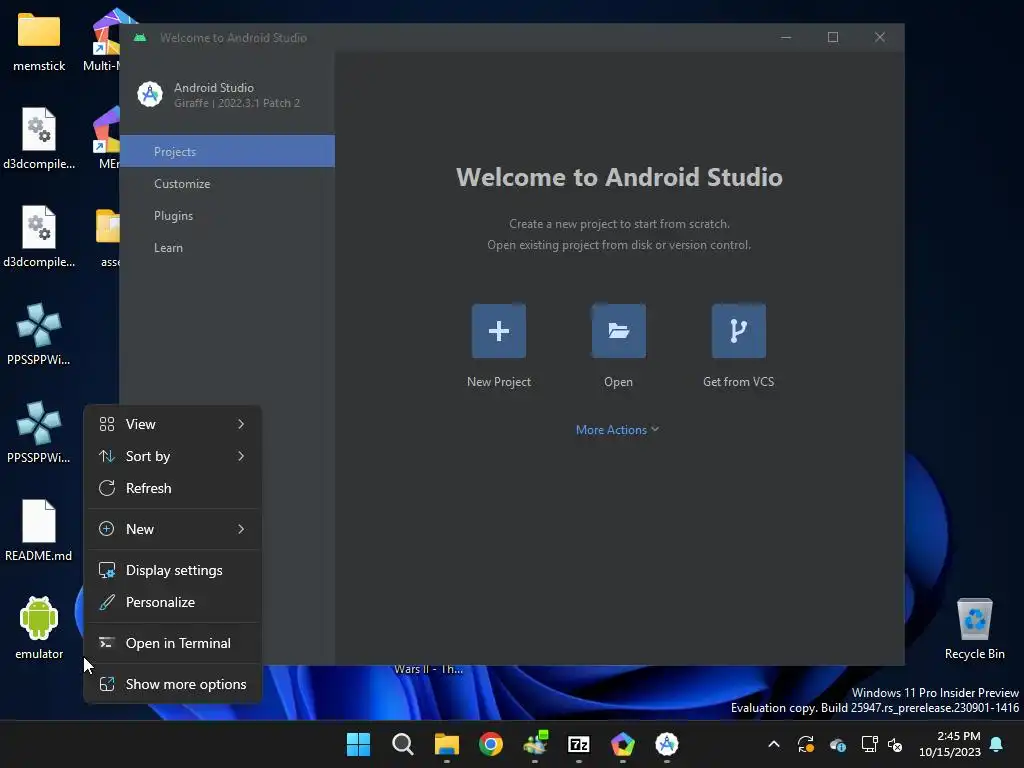Click the weather-like taskbar app beside Chrome
The image size is (1024, 768).
click(x=535, y=744)
